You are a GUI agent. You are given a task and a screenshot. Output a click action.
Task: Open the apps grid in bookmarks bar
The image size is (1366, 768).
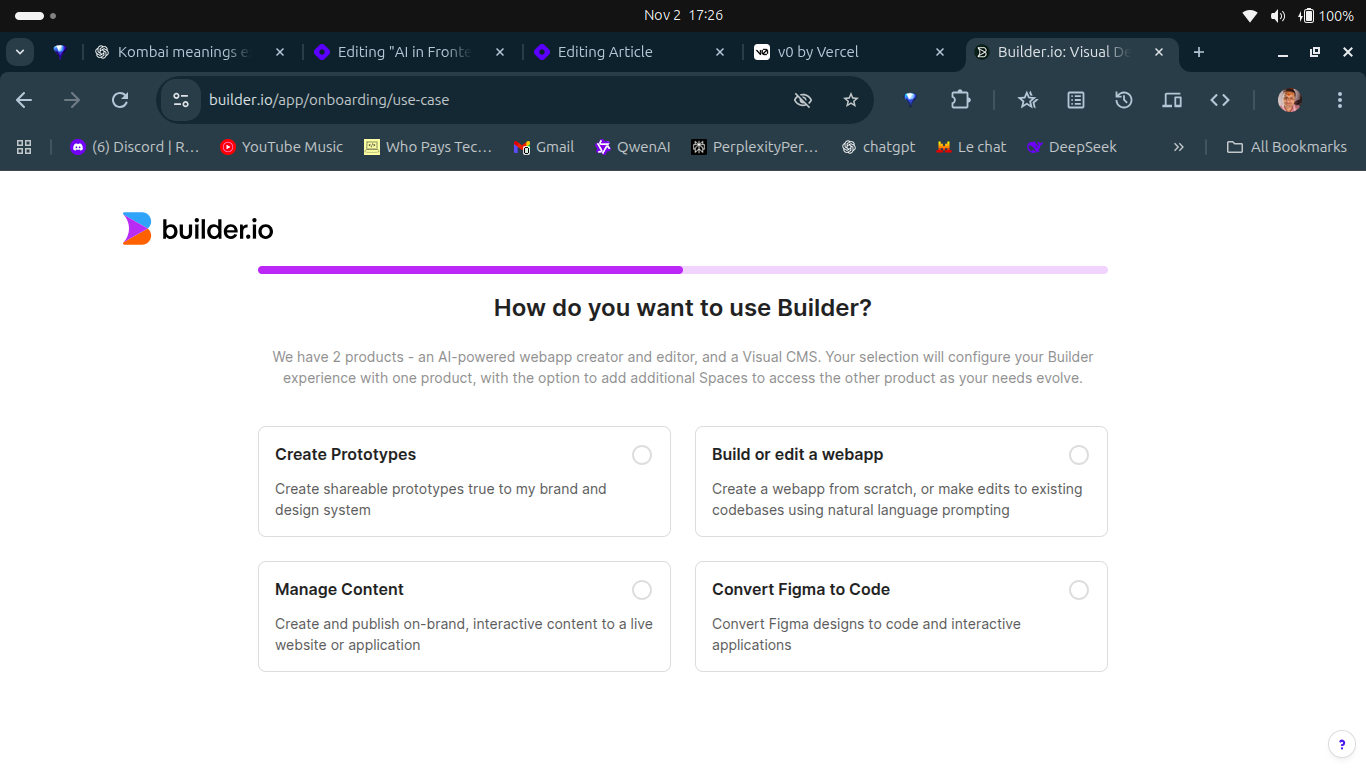25,147
